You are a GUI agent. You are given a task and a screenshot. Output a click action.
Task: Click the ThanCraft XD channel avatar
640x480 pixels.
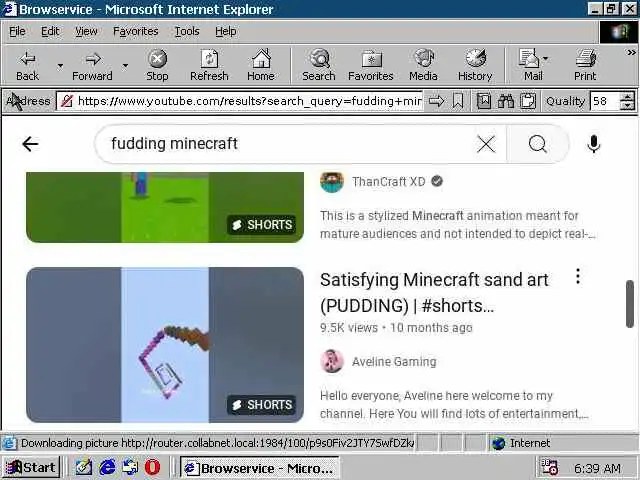pyautogui.click(x=332, y=182)
